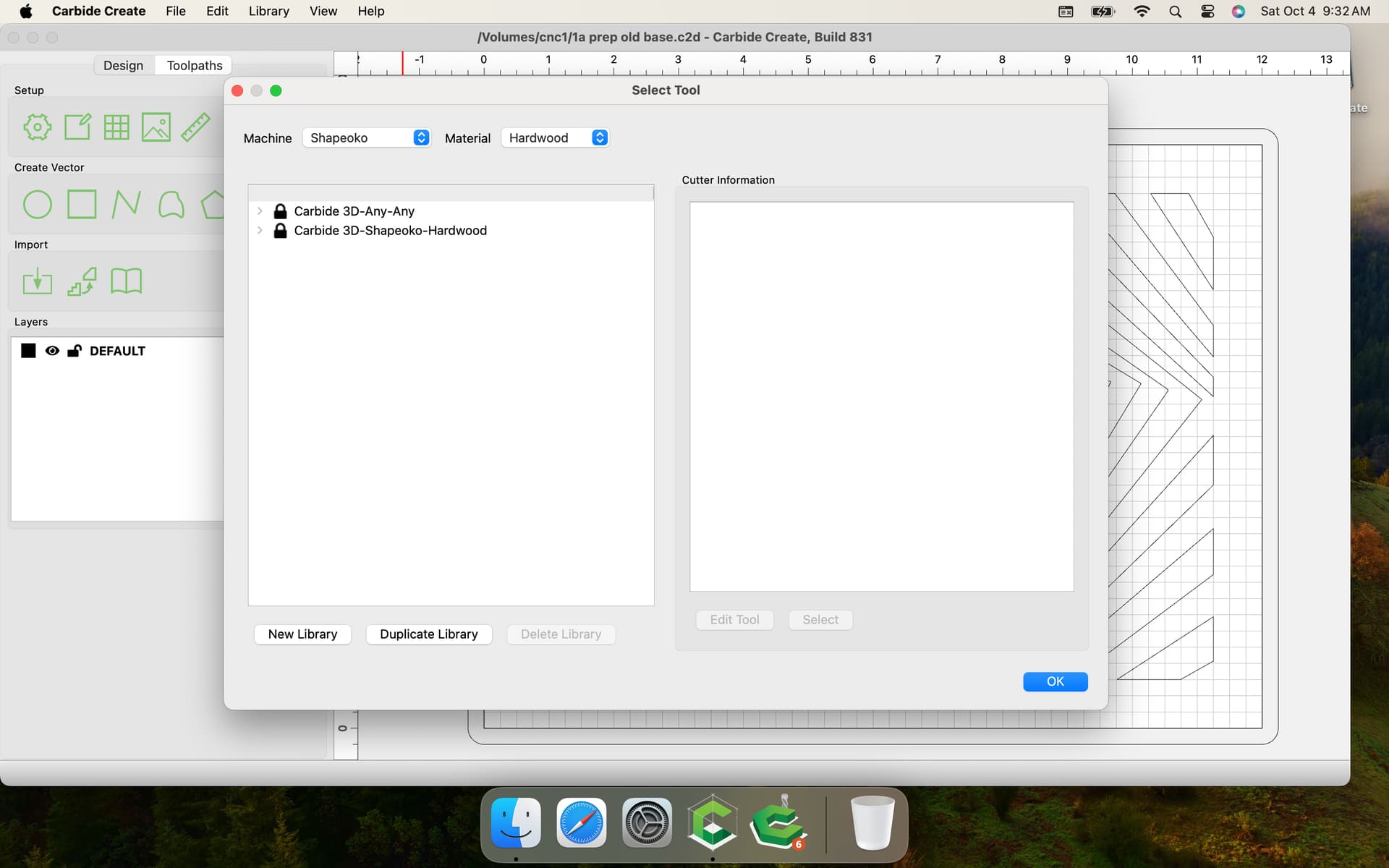This screenshot has width=1389, height=868.
Task: Open the design library book icon
Action: click(126, 281)
